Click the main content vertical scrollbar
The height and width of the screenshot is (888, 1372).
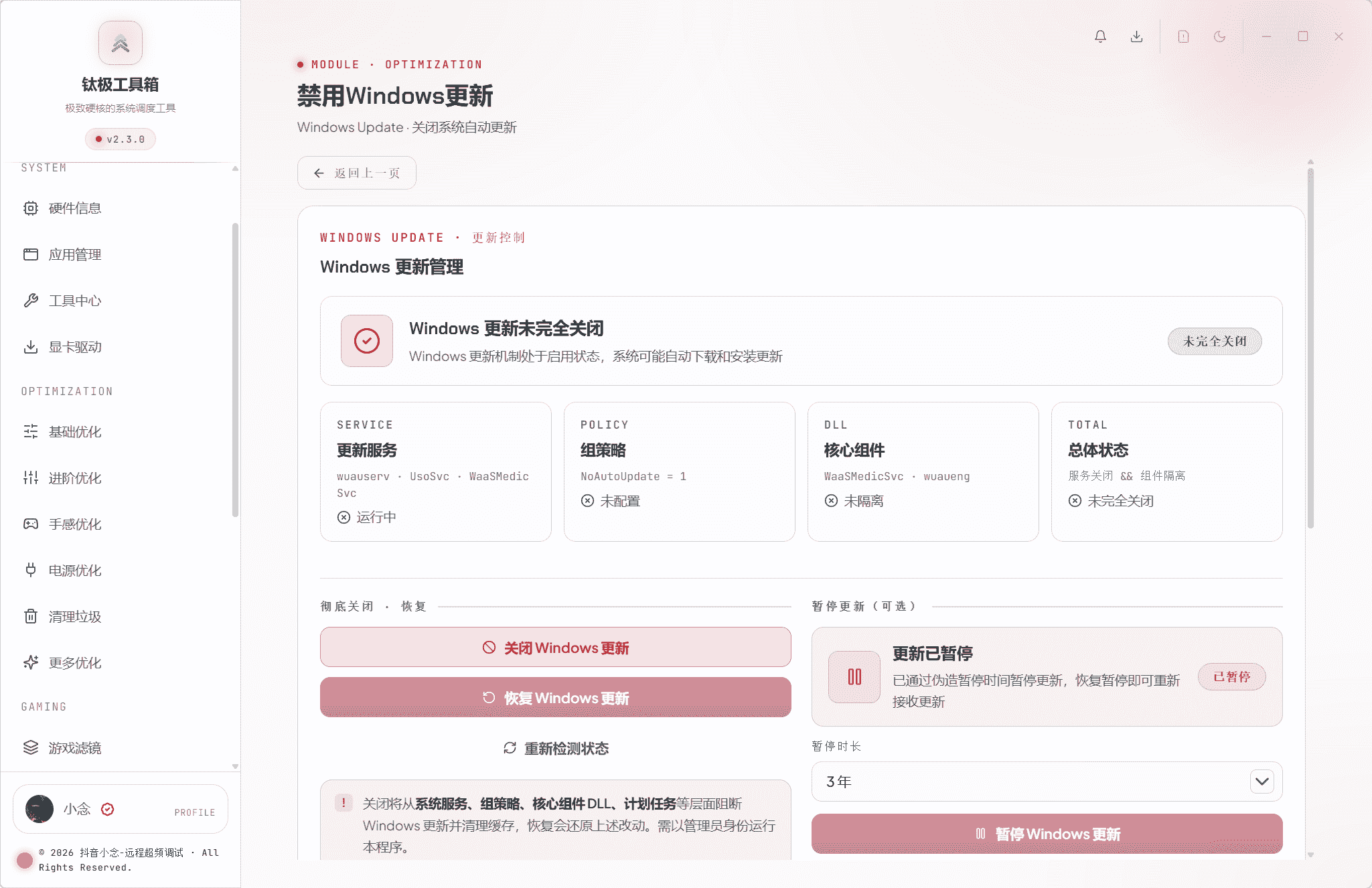[1310, 348]
